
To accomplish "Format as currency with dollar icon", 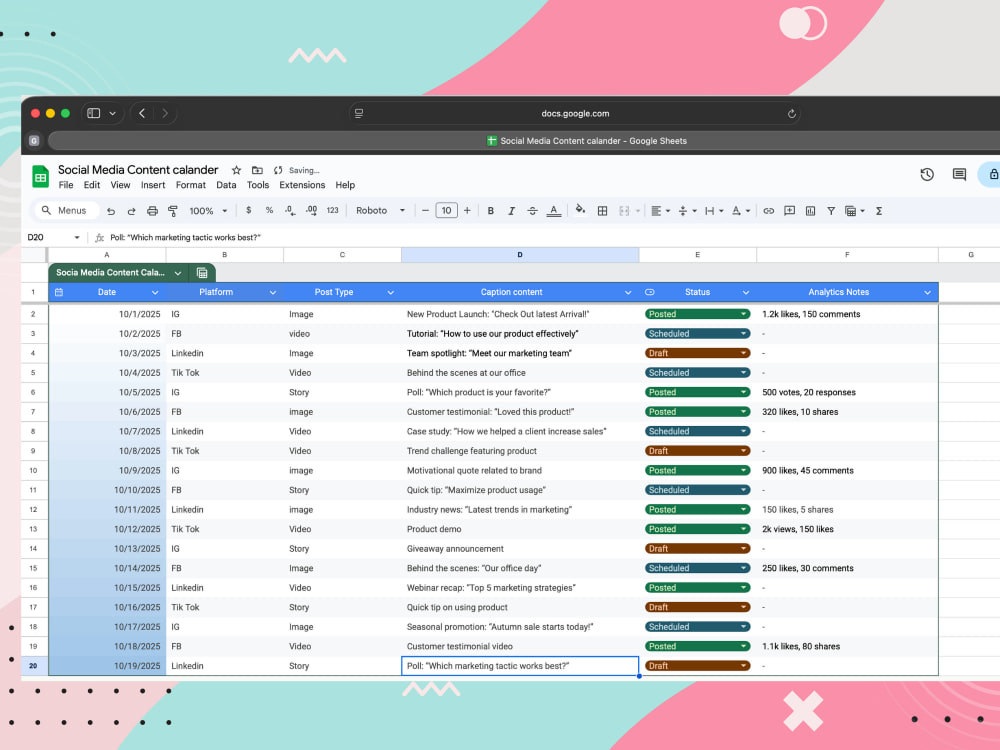I will click(249, 210).
